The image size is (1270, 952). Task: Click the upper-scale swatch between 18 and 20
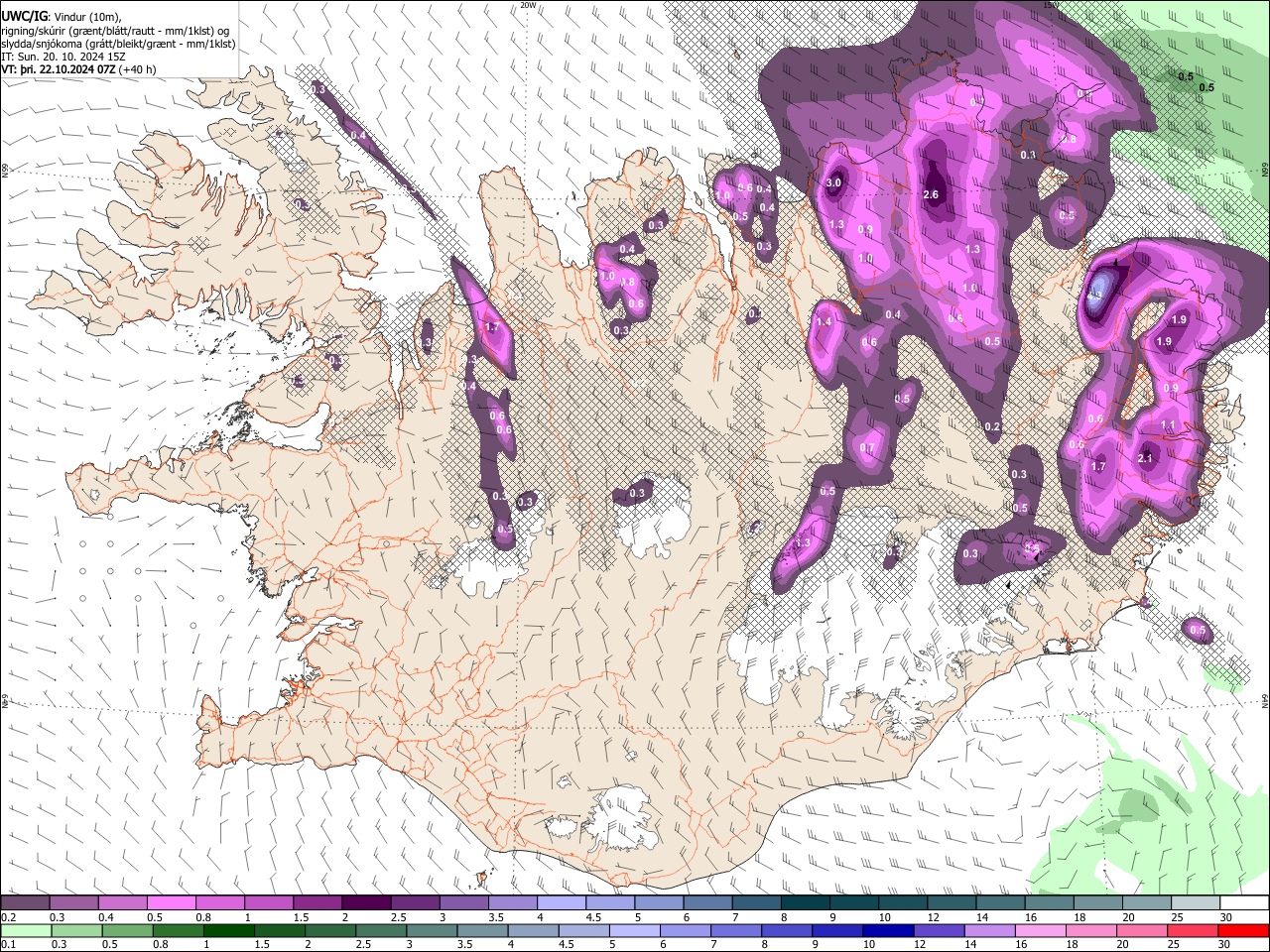(x=1097, y=903)
